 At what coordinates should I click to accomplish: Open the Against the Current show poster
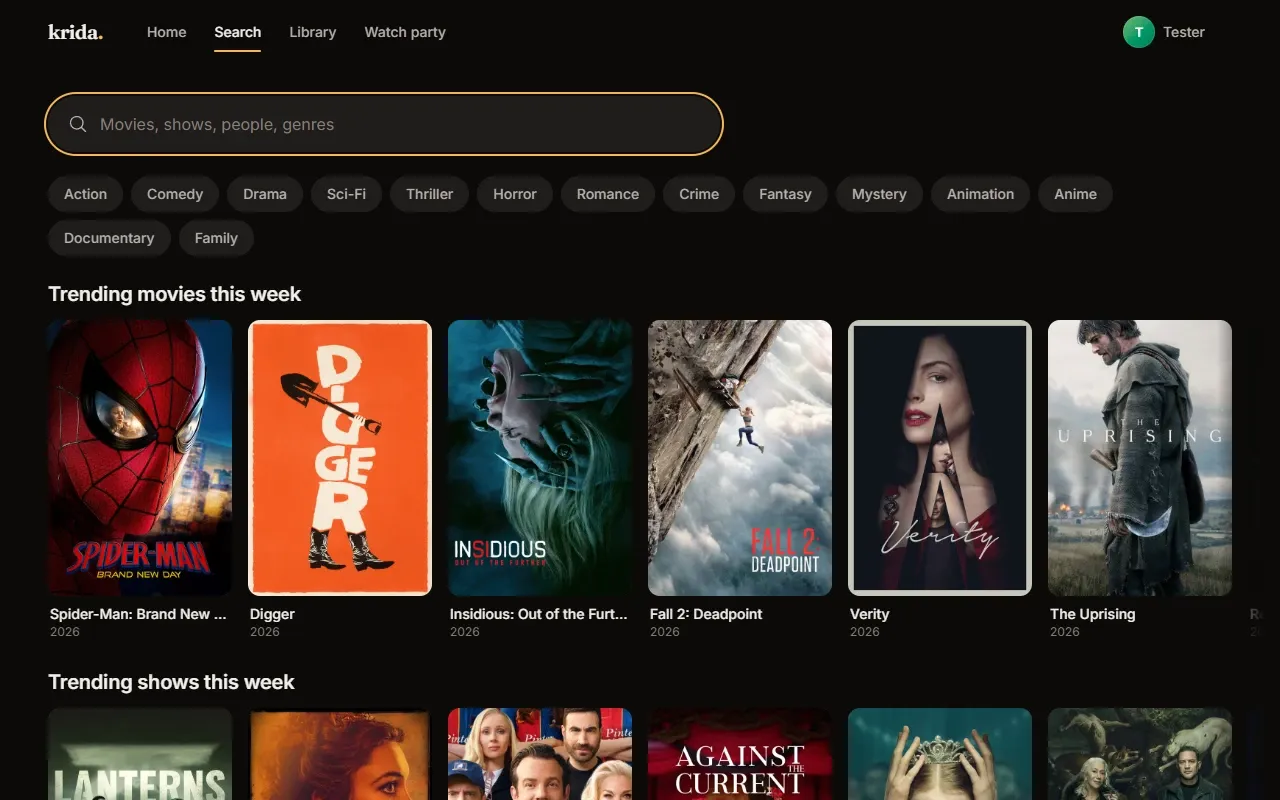click(740, 754)
